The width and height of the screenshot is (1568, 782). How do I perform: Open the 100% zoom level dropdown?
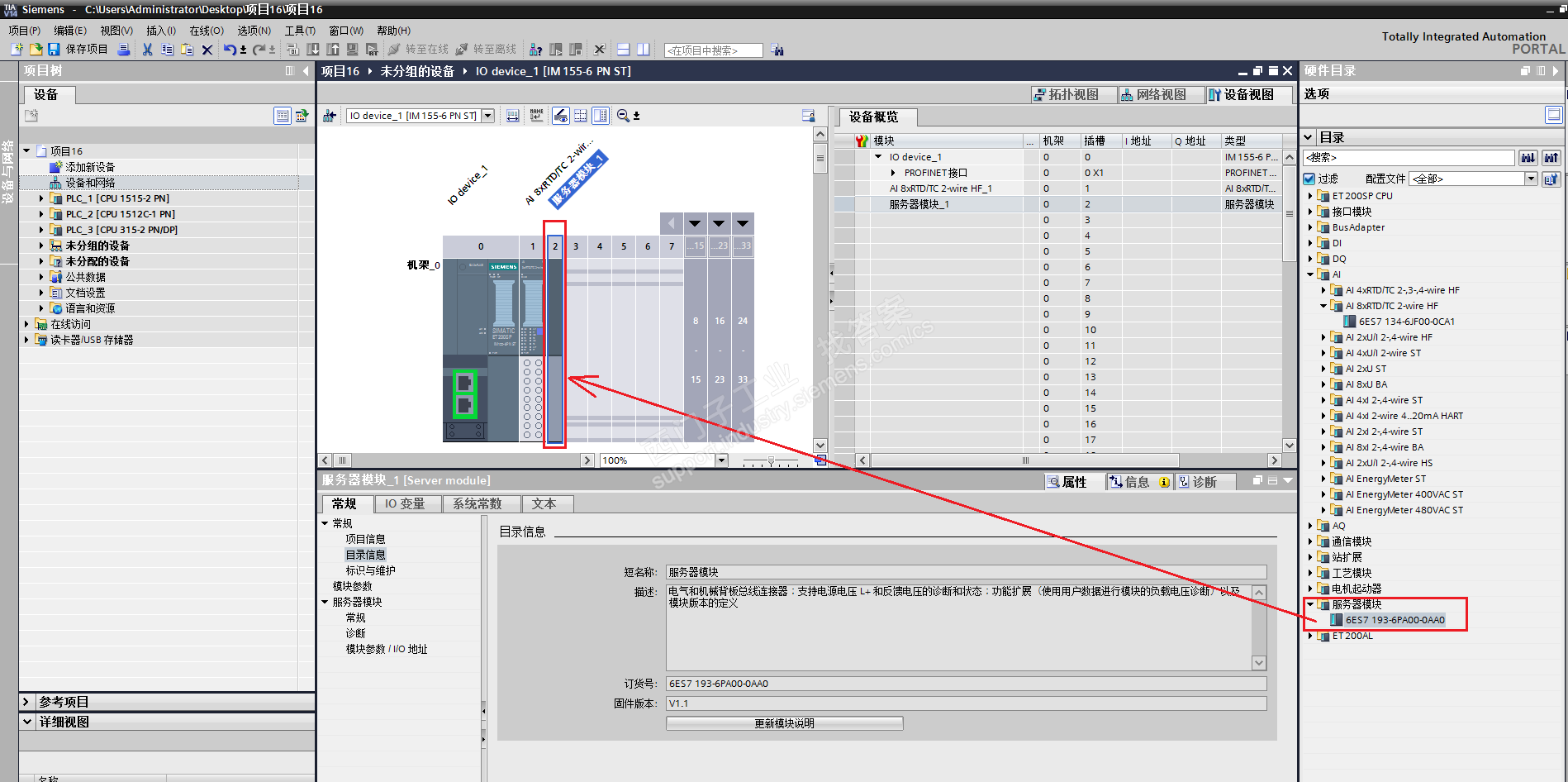click(722, 460)
